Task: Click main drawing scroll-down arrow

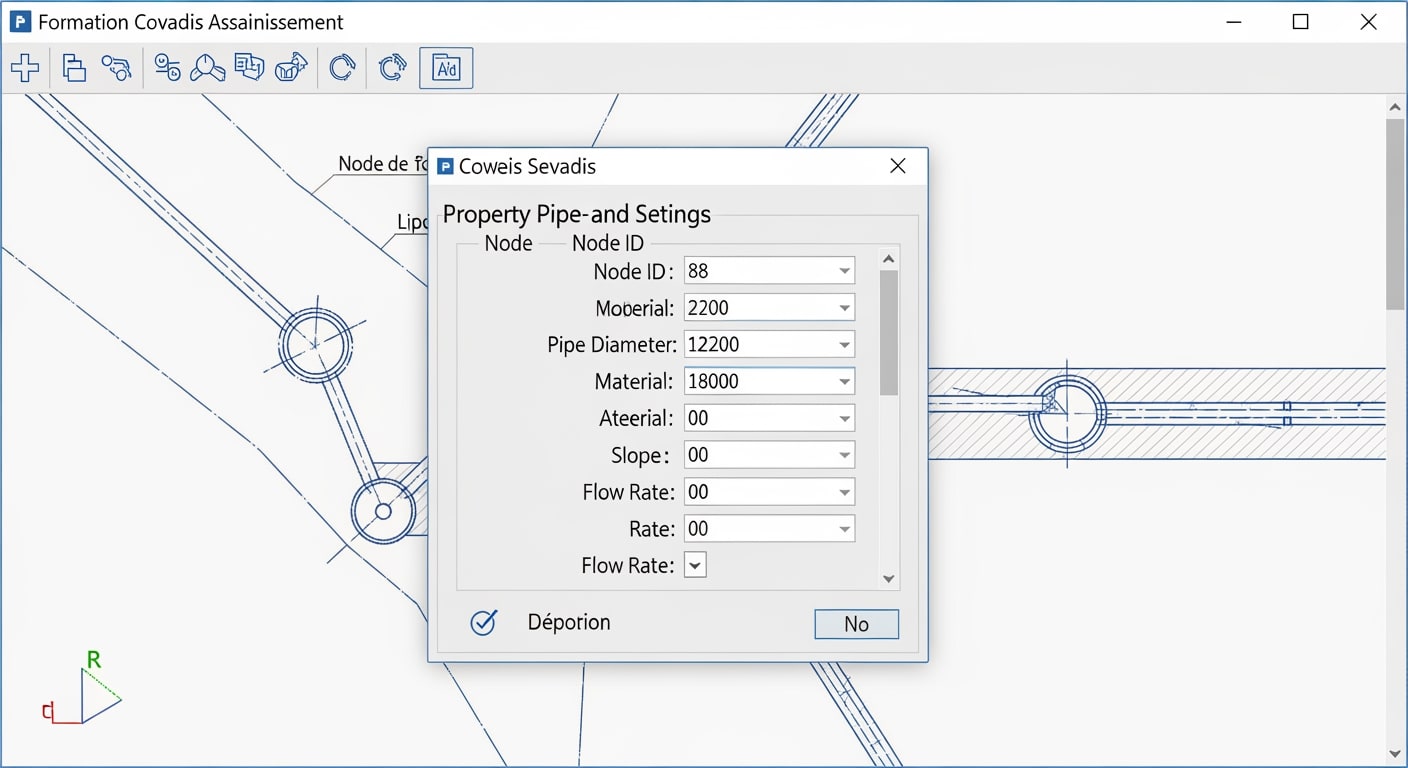Action: [1396, 754]
